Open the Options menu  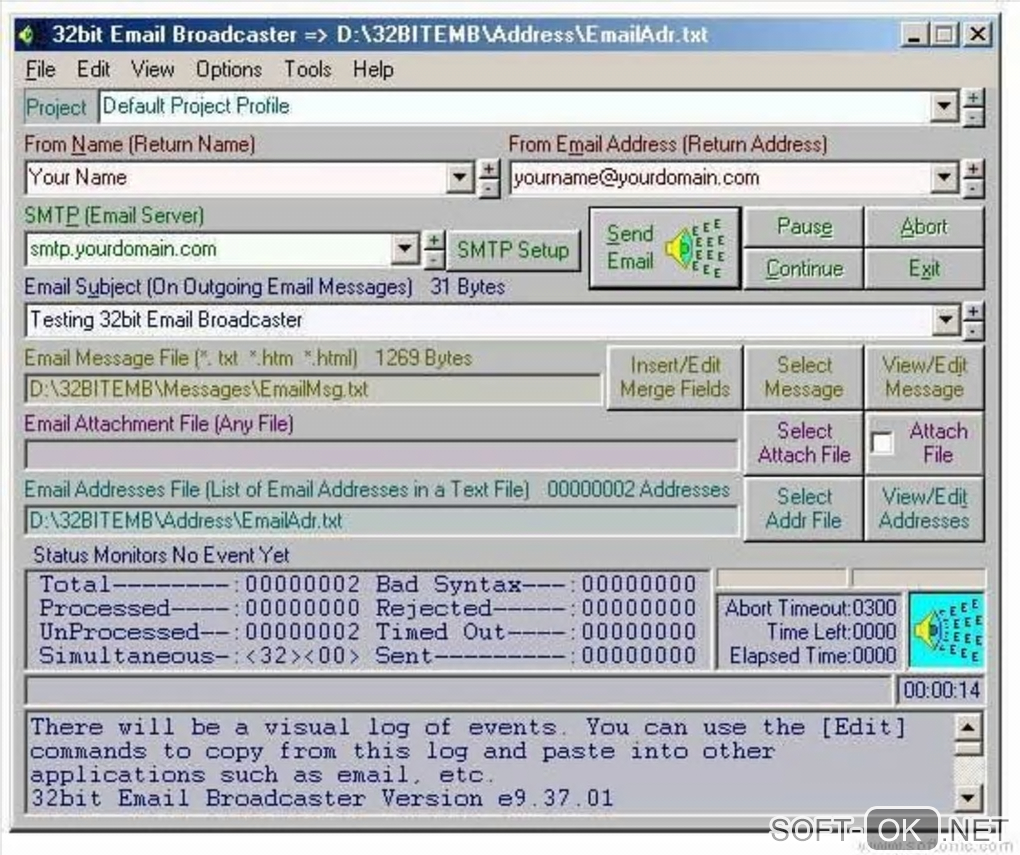pos(229,69)
